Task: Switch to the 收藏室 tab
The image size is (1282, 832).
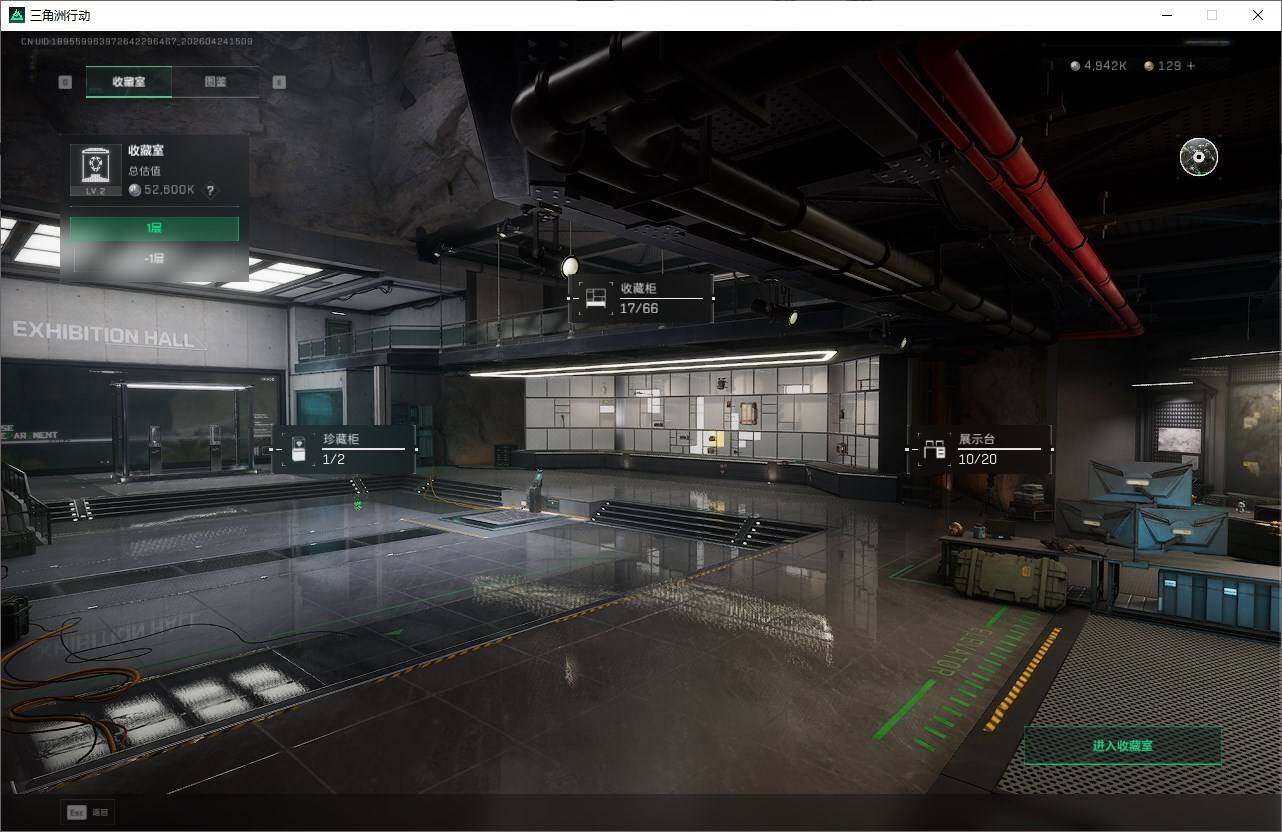Action: point(129,82)
